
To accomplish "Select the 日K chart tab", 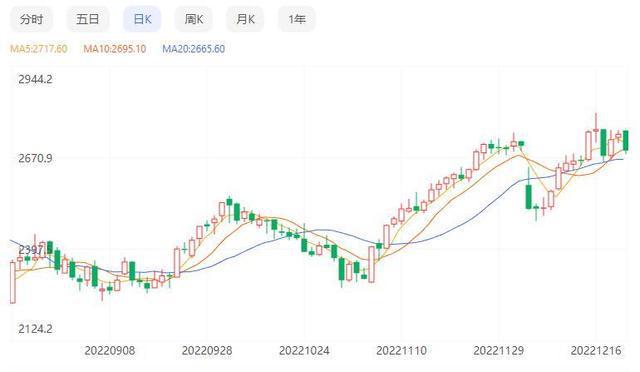I will [x=142, y=19].
